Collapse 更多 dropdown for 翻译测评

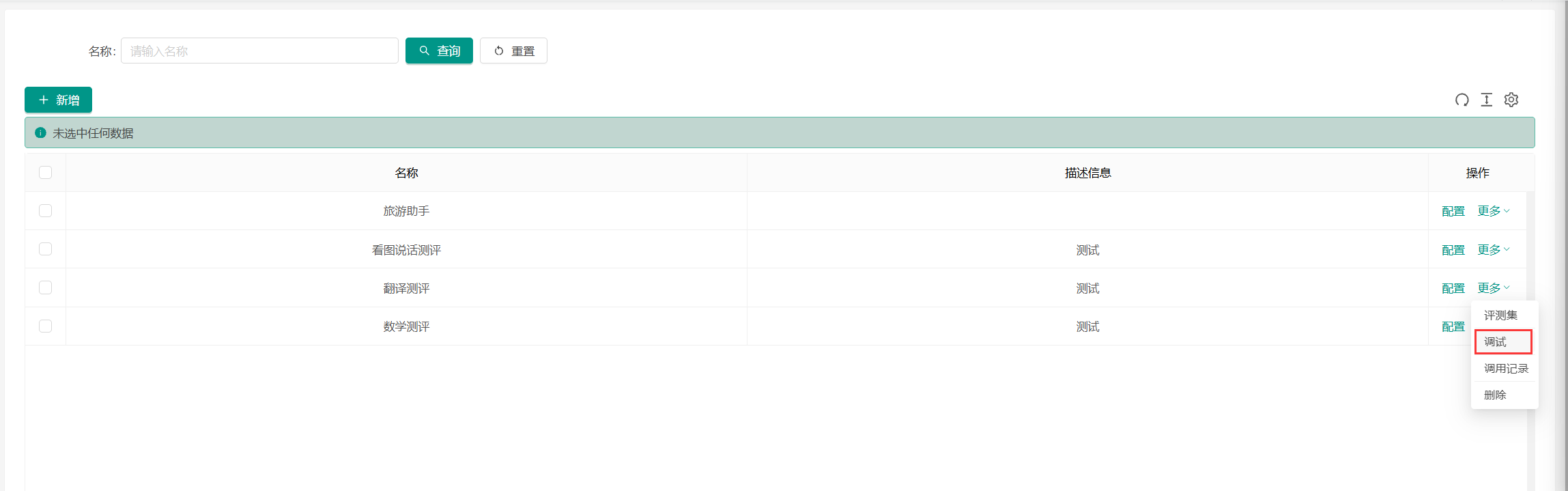(x=1493, y=288)
